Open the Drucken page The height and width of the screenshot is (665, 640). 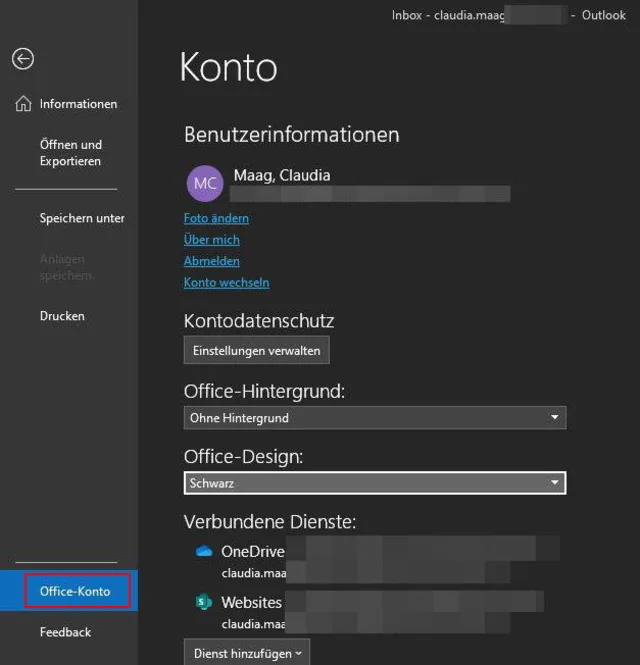coord(62,316)
